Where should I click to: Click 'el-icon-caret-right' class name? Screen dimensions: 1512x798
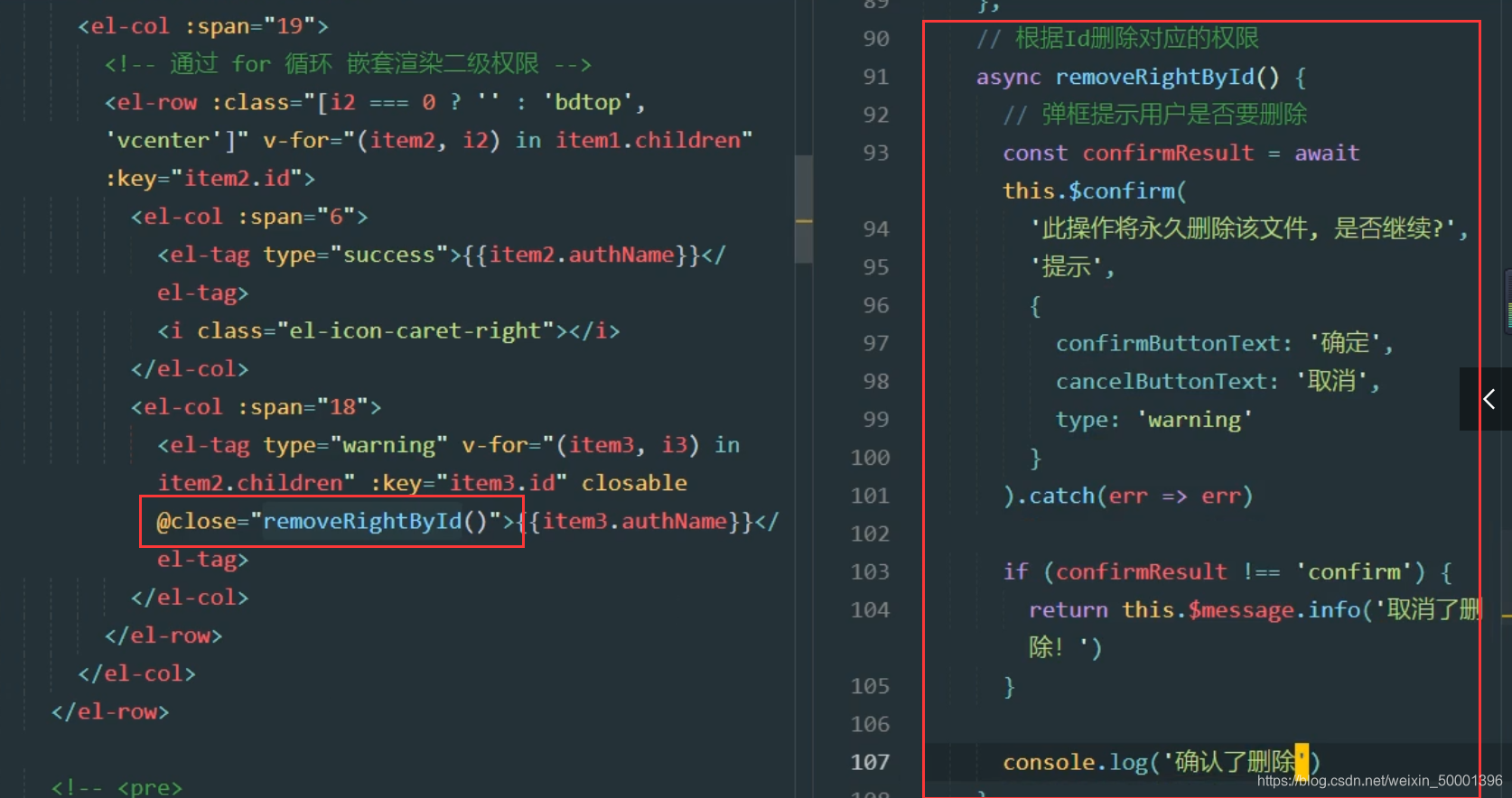coord(415,331)
